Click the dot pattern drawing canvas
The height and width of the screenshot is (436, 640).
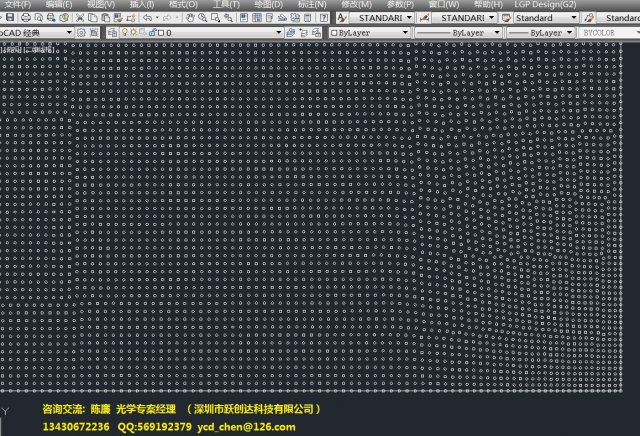(320, 220)
